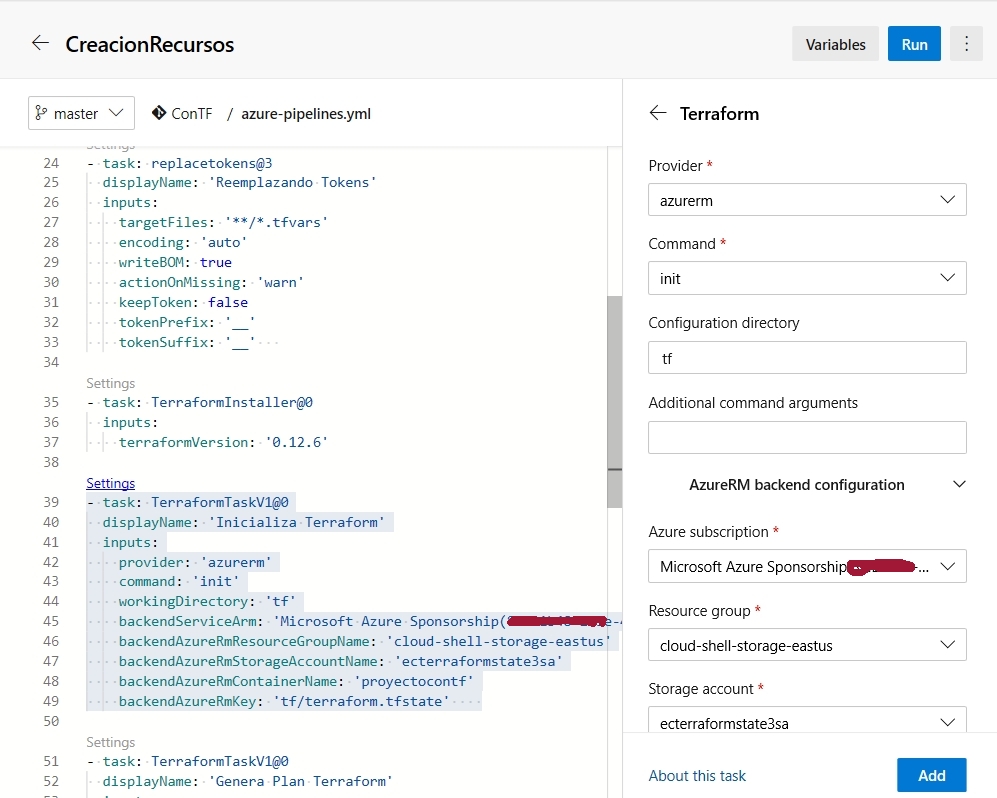Click the displayName 'Reemplazando Tokens' line
Viewport: 997px width, 798px height.
tap(239, 182)
